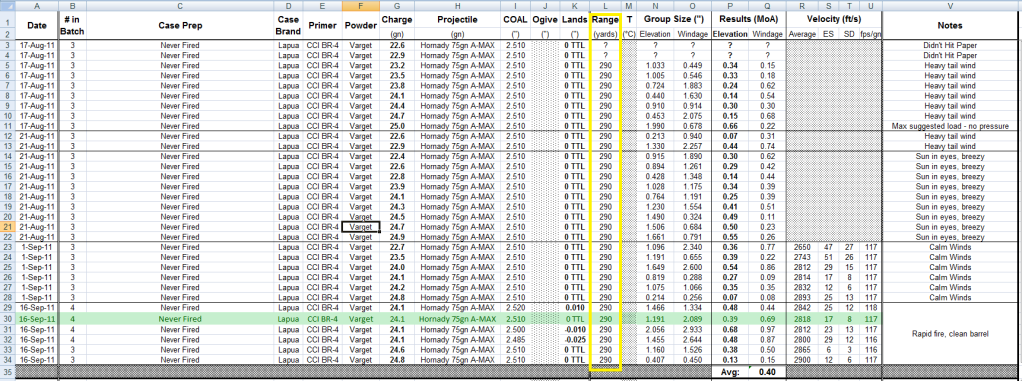Screen dimensions: 1022x381
Task: Click charge value '25.0' in row 11
Action: point(396,125)
